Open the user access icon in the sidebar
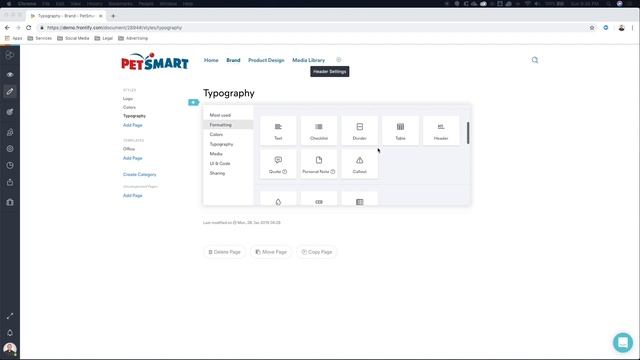This screenshot has height=360, width=640. (10, 132)
